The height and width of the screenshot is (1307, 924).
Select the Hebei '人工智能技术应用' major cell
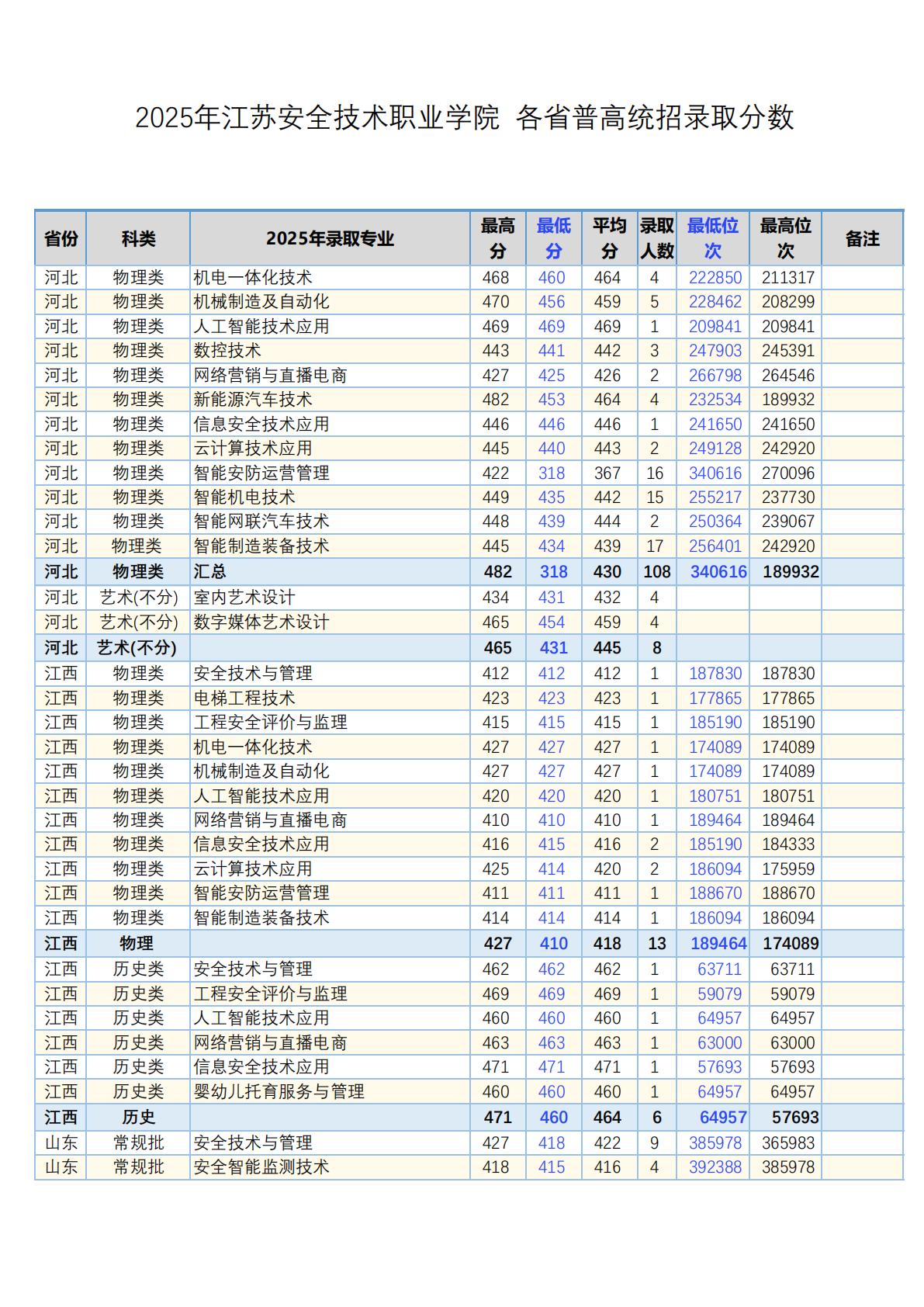[330, 327]
